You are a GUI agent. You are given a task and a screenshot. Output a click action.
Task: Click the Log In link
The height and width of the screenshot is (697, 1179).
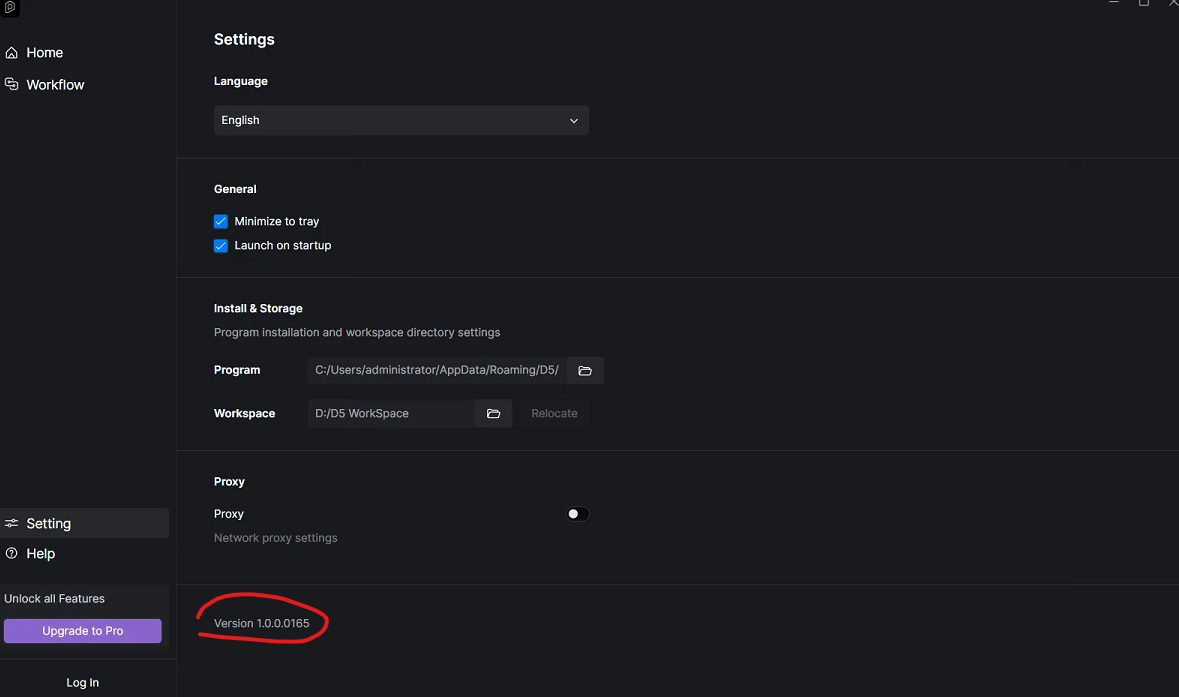(83, 683)
